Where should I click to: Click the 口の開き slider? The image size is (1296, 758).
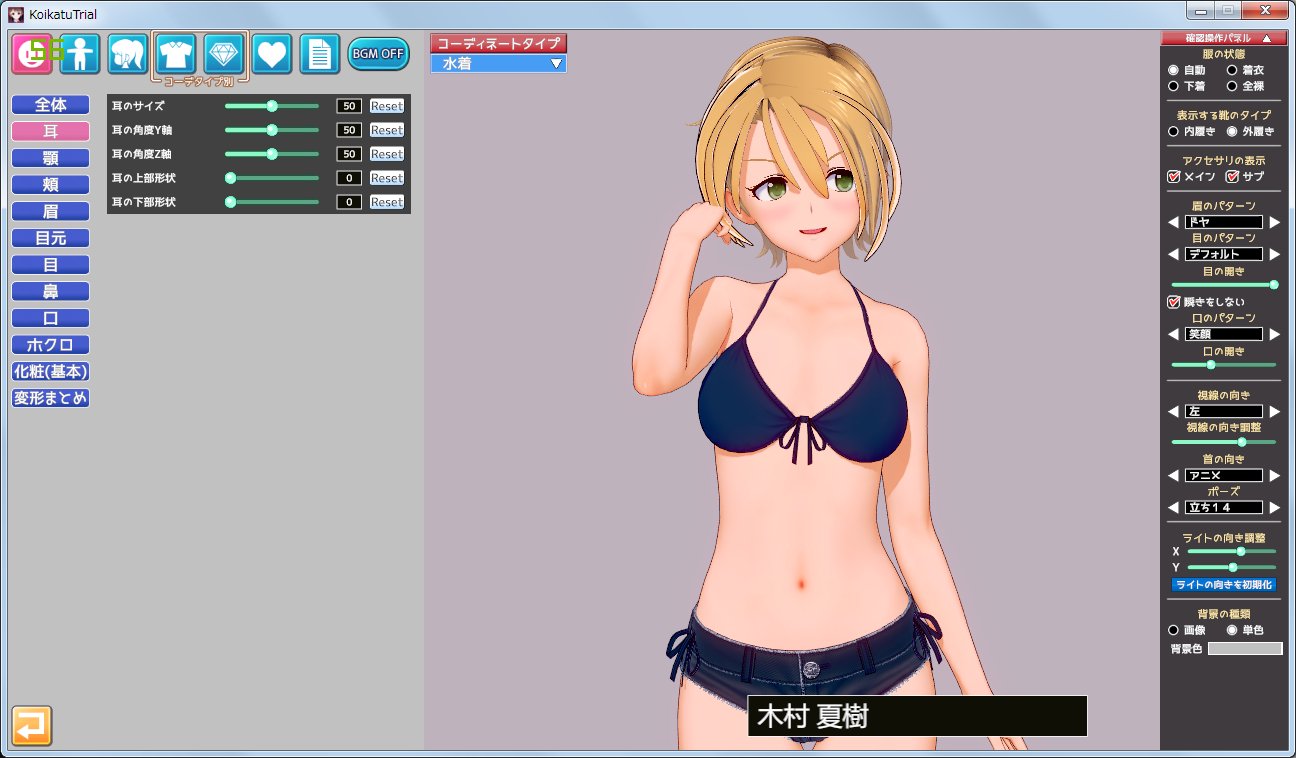1224,364
